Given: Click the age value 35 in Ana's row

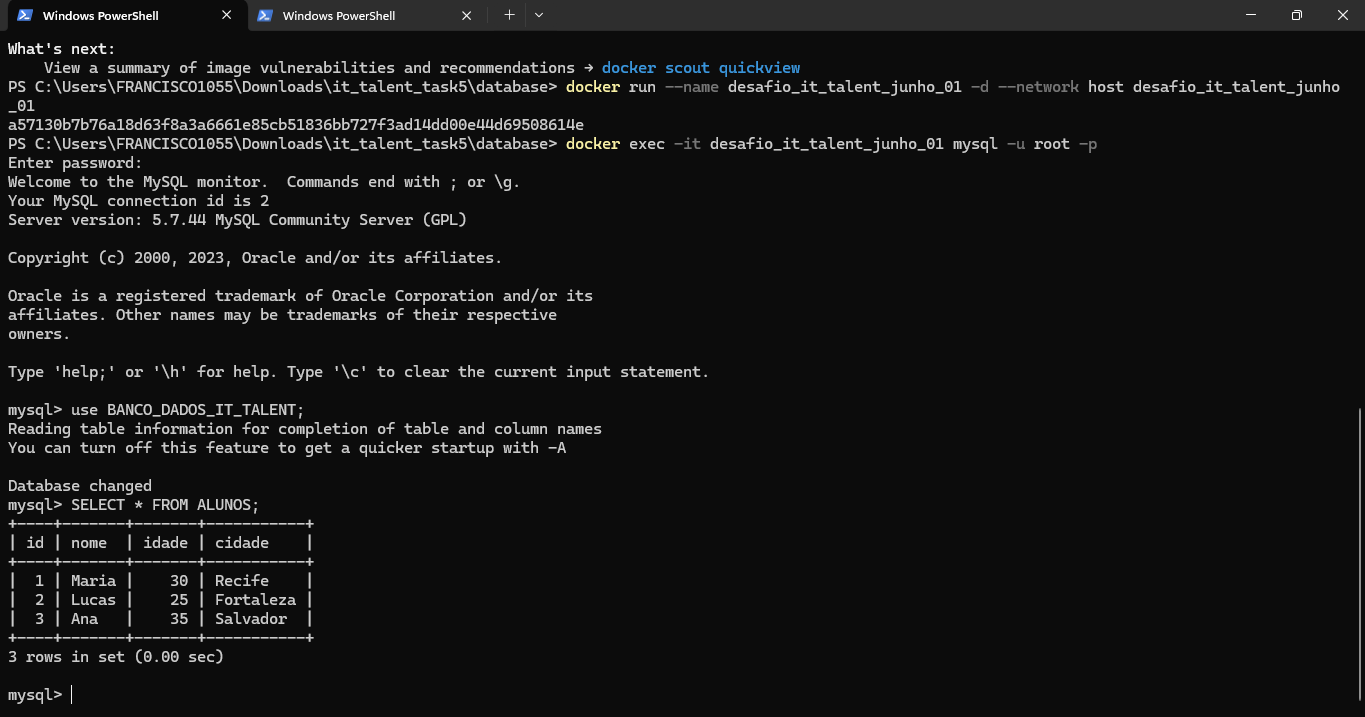Looking at the screenshot, I should click(179, 619).
